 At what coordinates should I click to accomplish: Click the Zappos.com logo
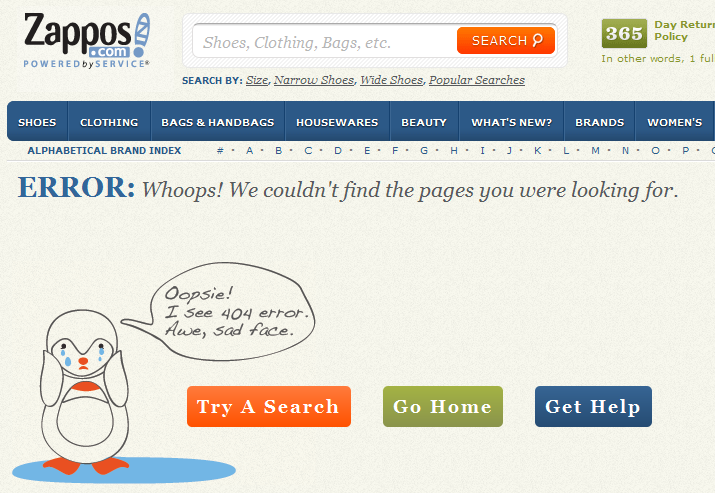[87, 41]
